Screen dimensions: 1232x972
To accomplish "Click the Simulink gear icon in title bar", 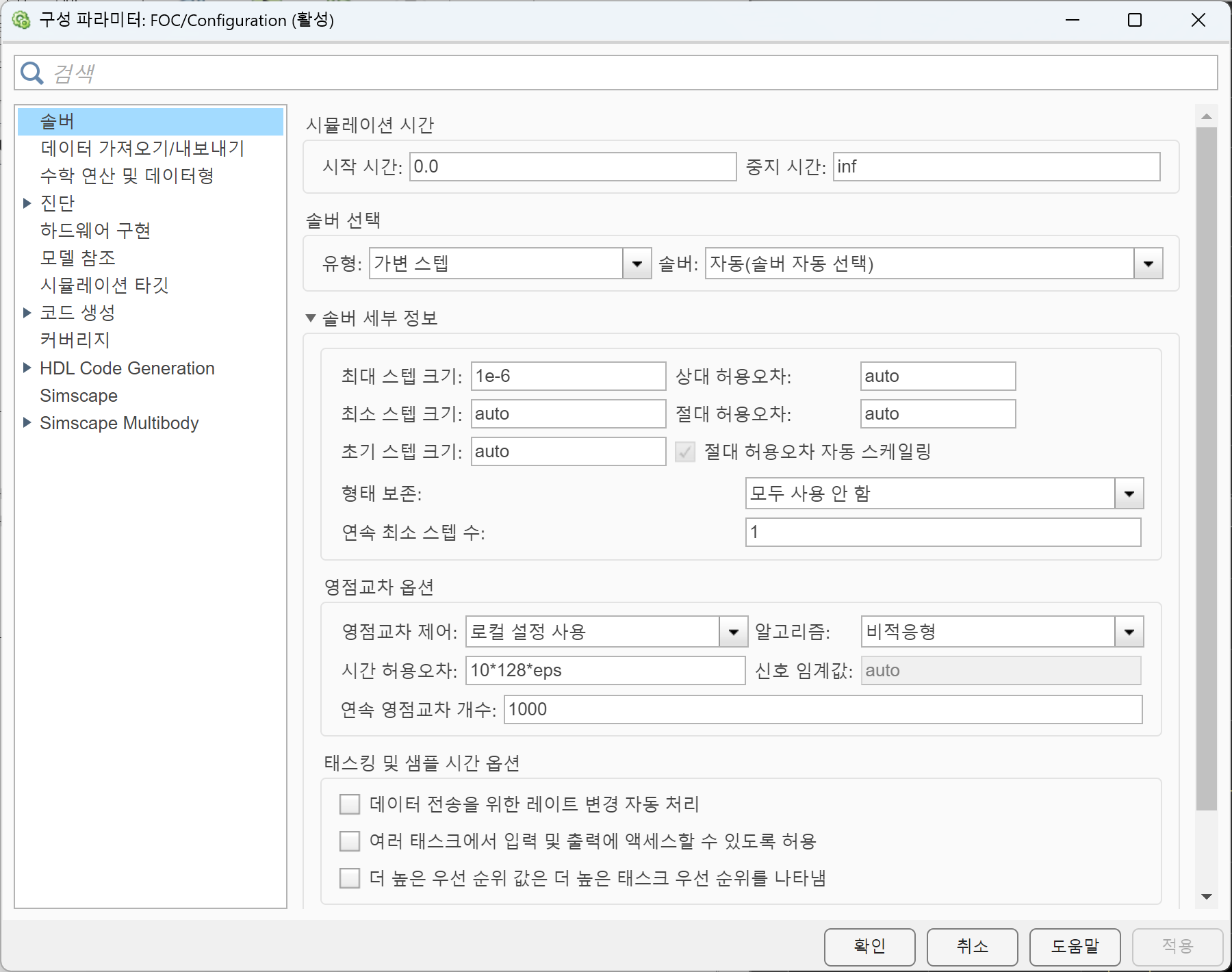I will pos(21,20).
